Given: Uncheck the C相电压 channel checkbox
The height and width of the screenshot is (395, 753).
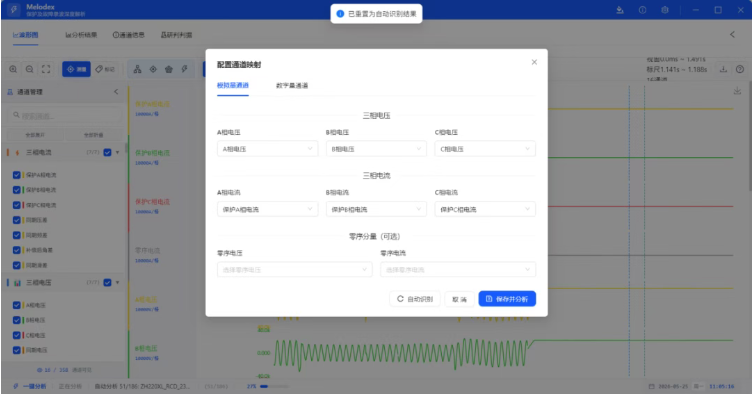Looking at the screenshot, I should [17, 335].
